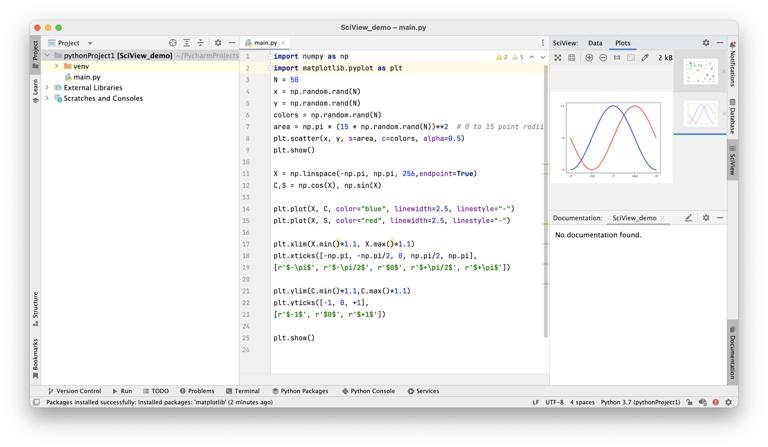This screenshot has height=447, width=768.
Task: Open Problems tool window
Action: pos(197,391)
